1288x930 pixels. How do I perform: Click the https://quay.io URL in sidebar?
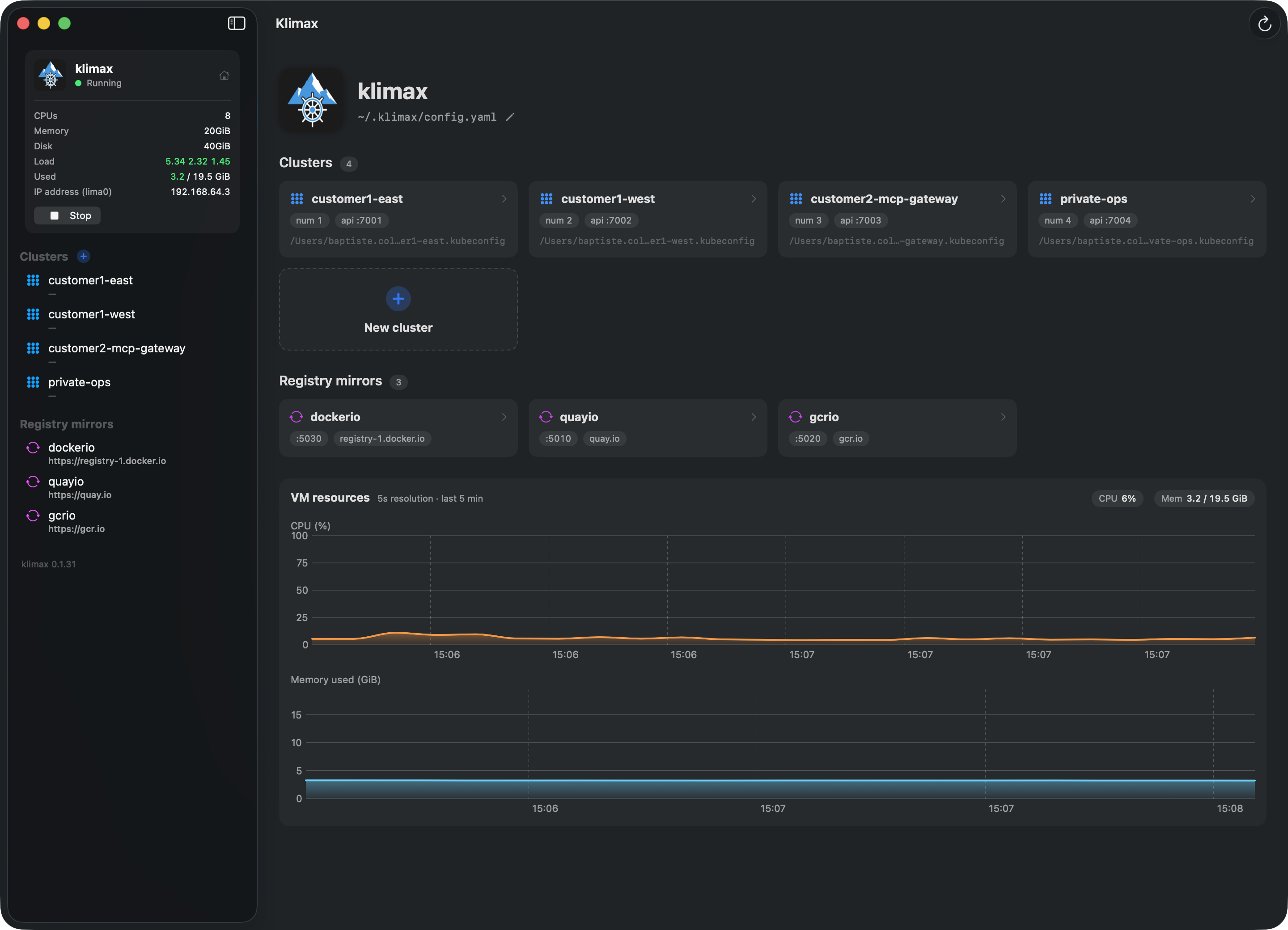[x=80, y=495]
